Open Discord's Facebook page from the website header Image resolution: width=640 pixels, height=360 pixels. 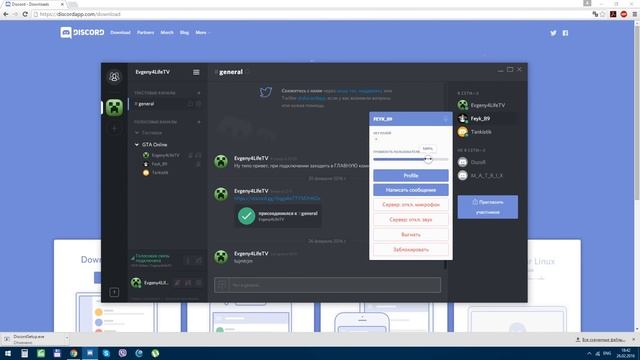point(565,33)
